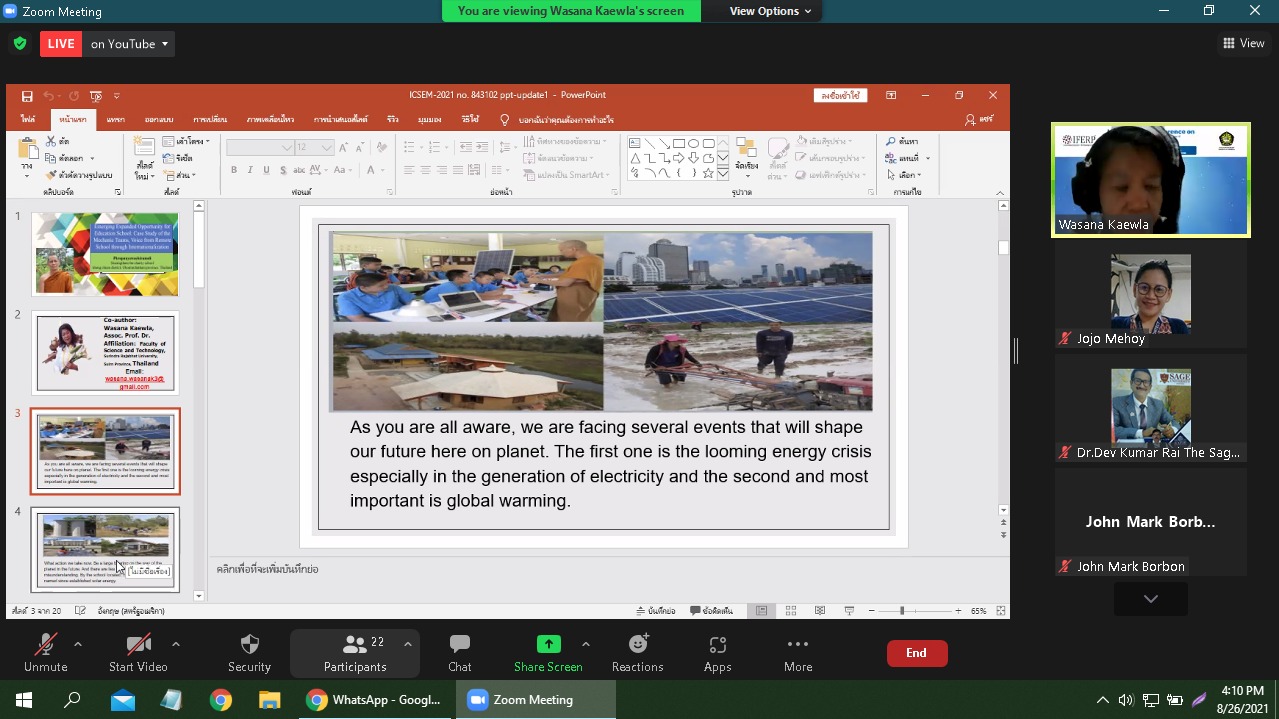Start Slide Show from status bar icon
The height and width of the screenshot is (719, 1279).
coord(848,611)
